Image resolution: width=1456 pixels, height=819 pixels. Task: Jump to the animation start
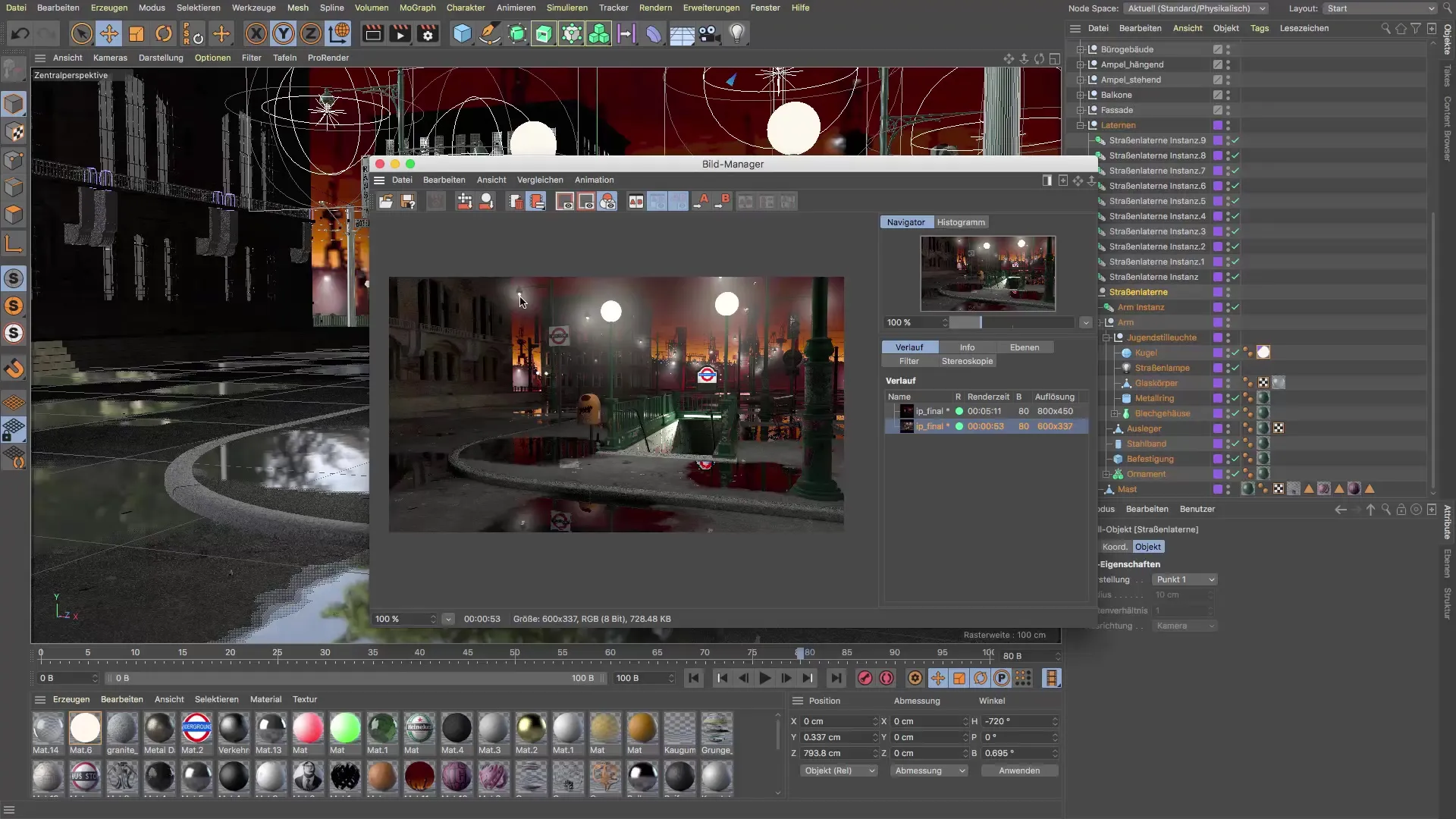pyautogui.click(x=694, y=678)
